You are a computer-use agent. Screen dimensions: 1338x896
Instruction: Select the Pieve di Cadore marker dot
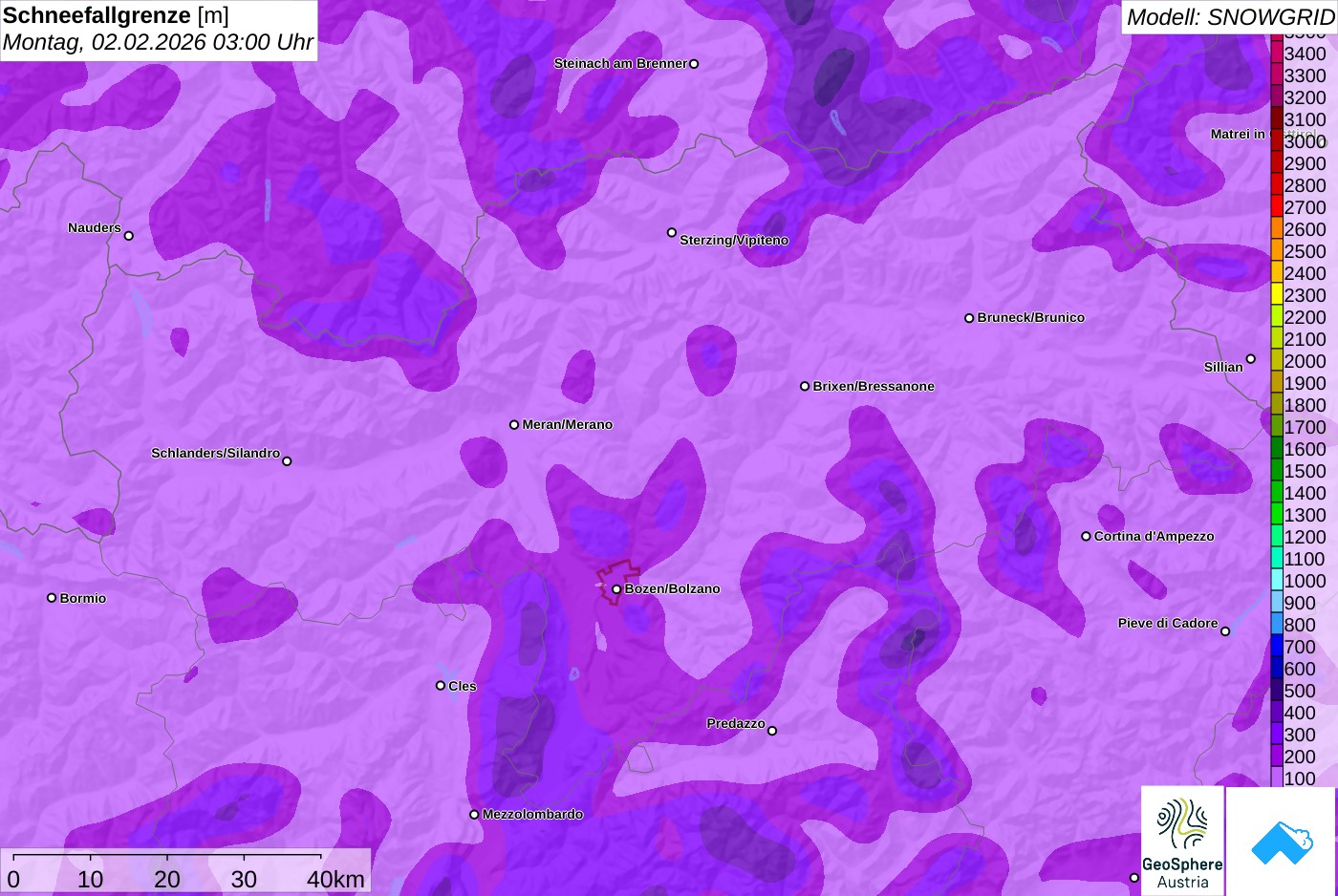1225,631
